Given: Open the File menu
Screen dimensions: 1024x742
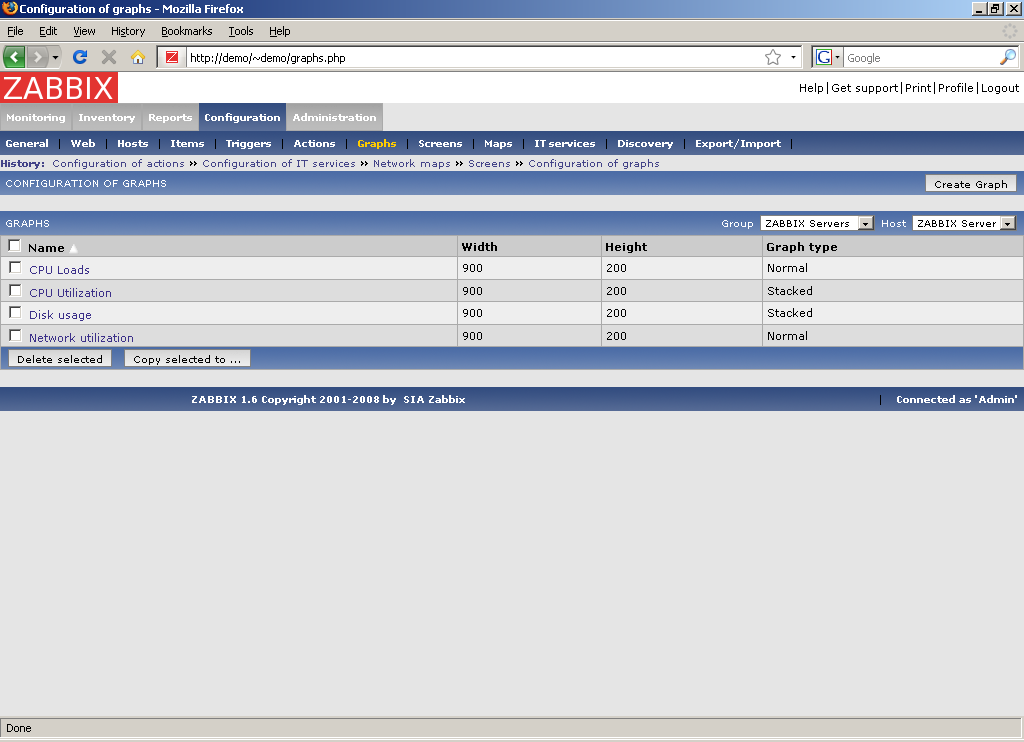Looking at the screenshot, I should (15, 31).
